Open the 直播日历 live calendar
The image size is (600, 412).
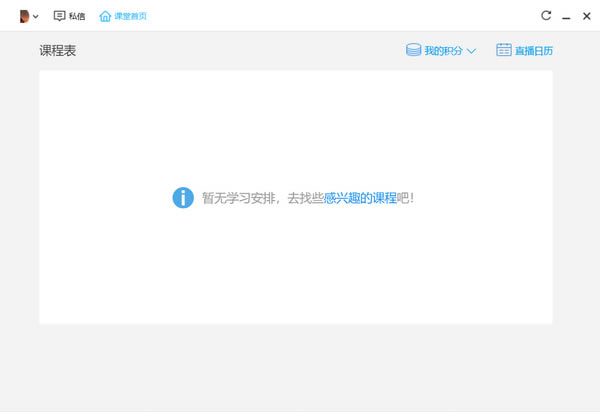pos(534,50)
